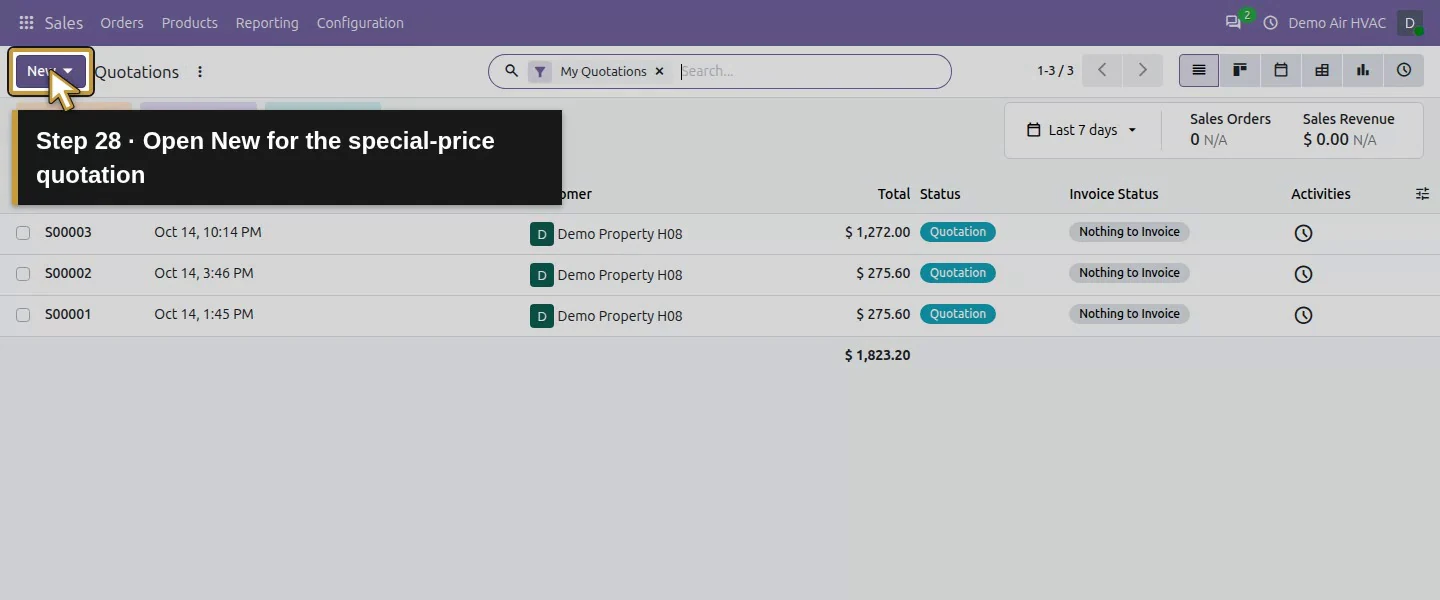Expand the Last 7 days dropdown

[1082, 130]
